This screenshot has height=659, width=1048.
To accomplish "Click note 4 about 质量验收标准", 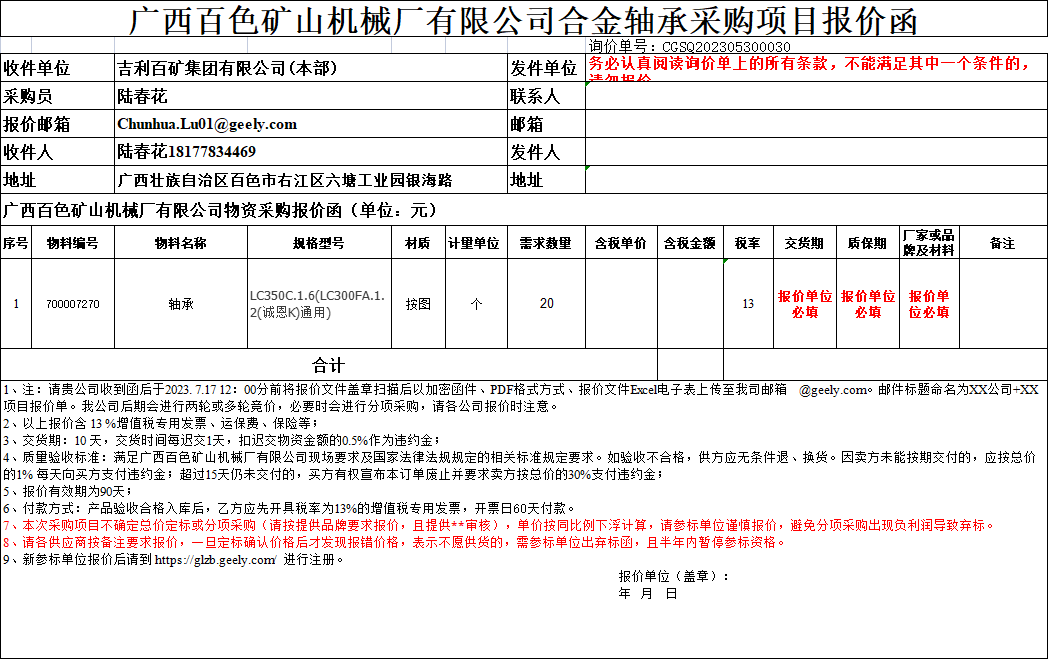I will click(x=519, y=466).
